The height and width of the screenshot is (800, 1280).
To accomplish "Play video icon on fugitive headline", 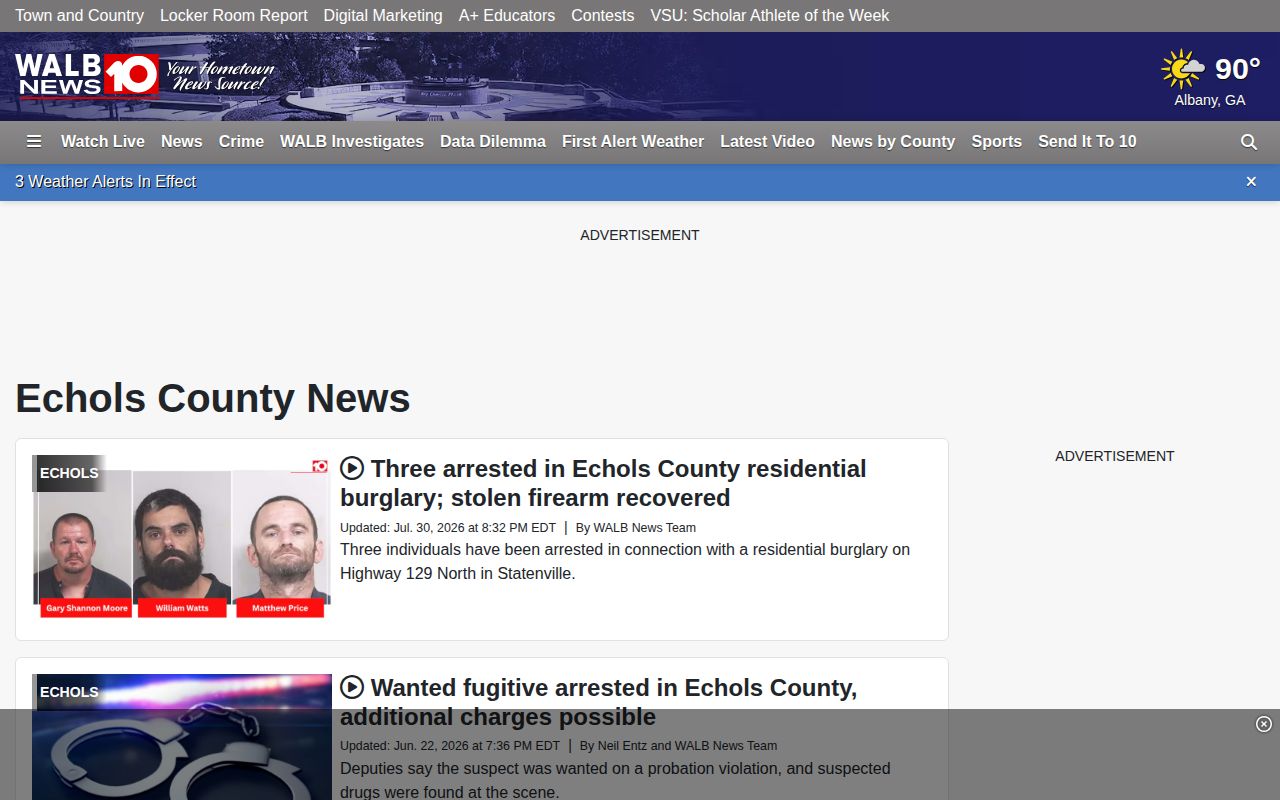I will (x=352, y=687).
